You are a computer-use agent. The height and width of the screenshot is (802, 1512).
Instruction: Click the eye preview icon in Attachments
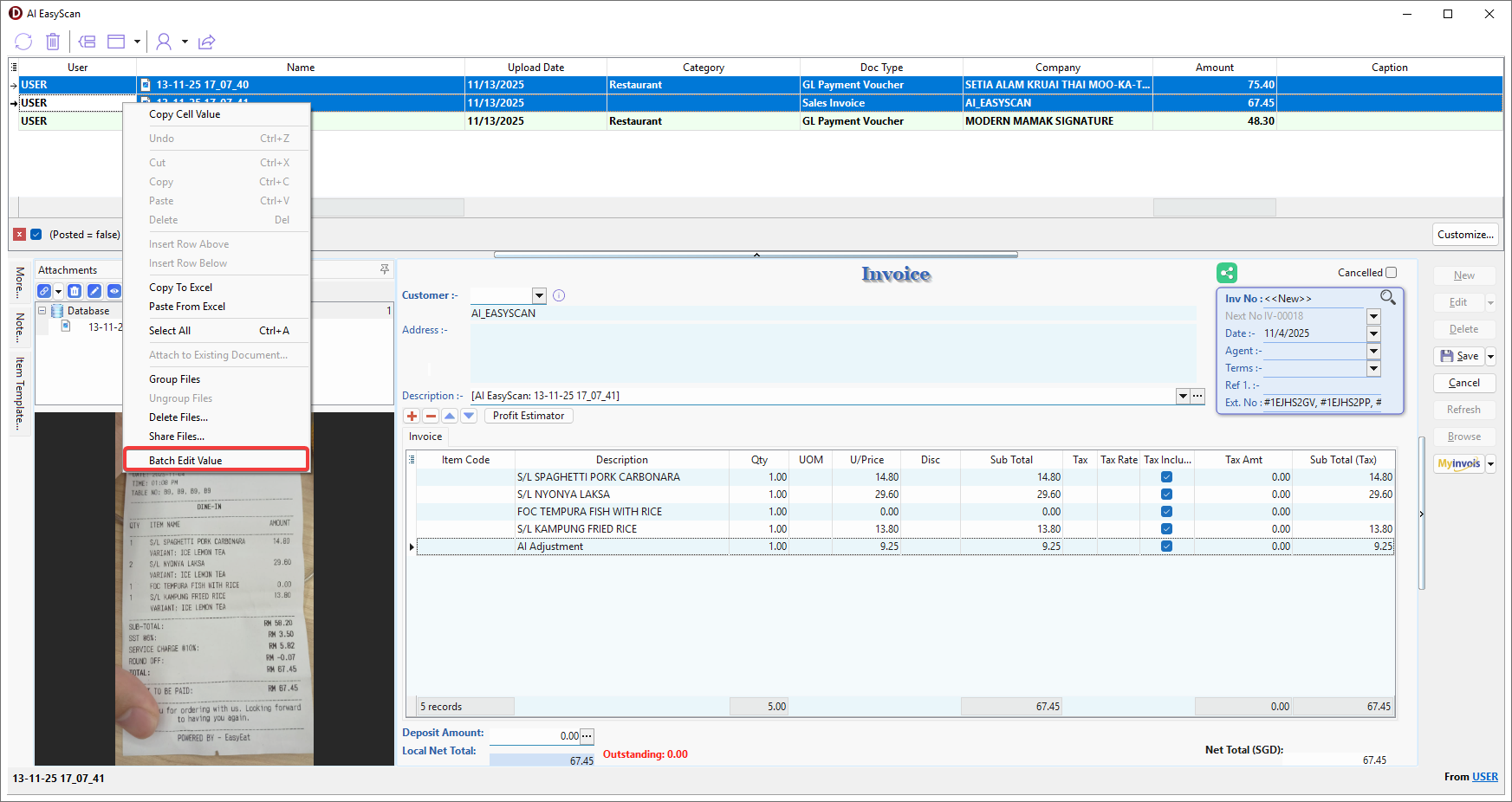(114, 291)
